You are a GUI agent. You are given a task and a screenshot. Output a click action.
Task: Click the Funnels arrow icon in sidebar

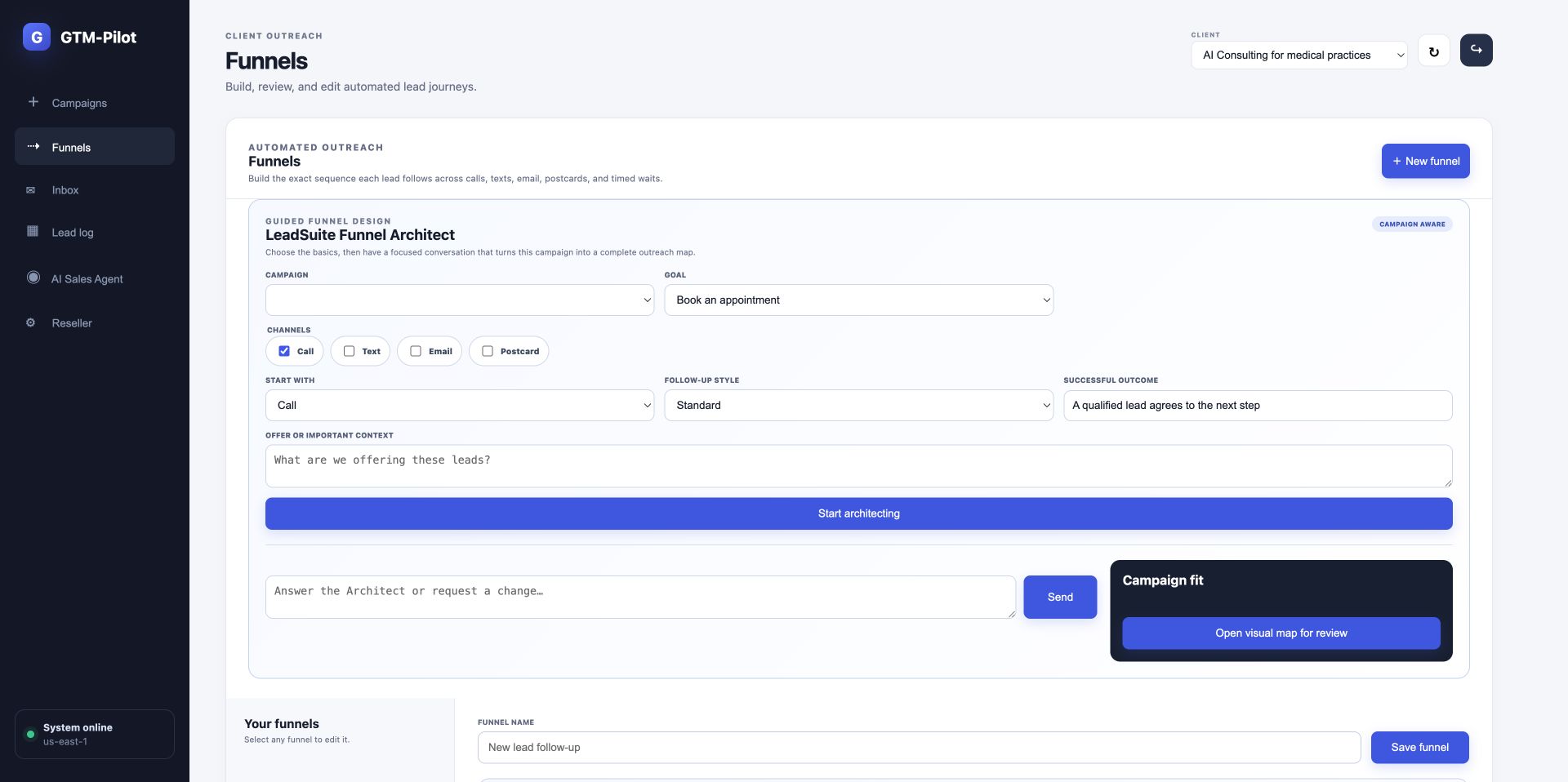coord(33,147)
